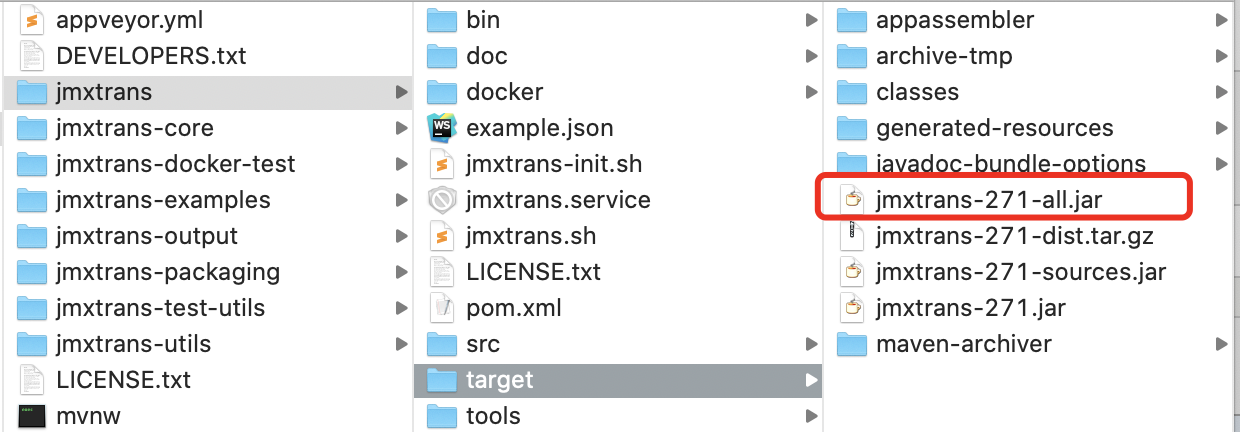Click the folder icon for jmxtrans-core
Viewport: 1240px width, 432px height.
tap(33, 128)
